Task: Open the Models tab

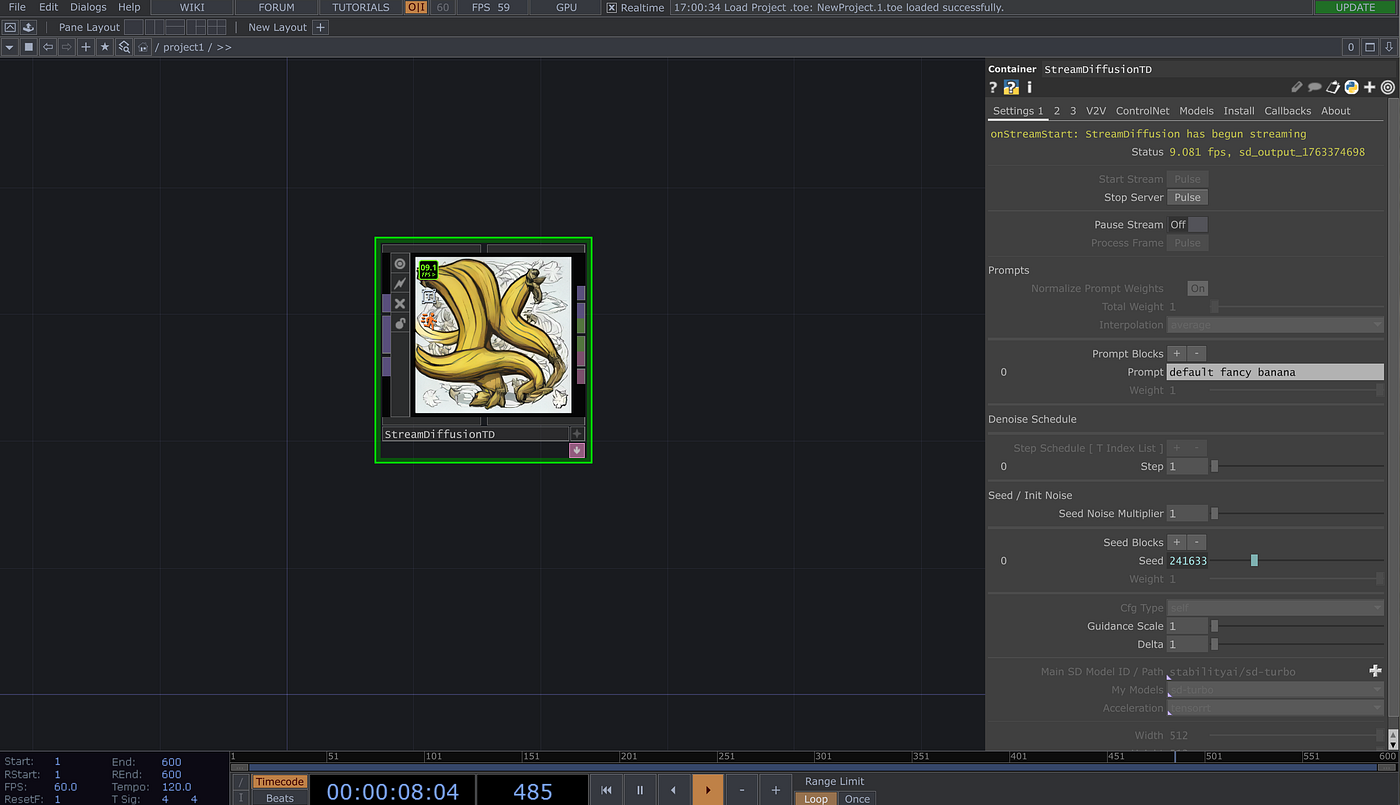Action: [1196, 111]
